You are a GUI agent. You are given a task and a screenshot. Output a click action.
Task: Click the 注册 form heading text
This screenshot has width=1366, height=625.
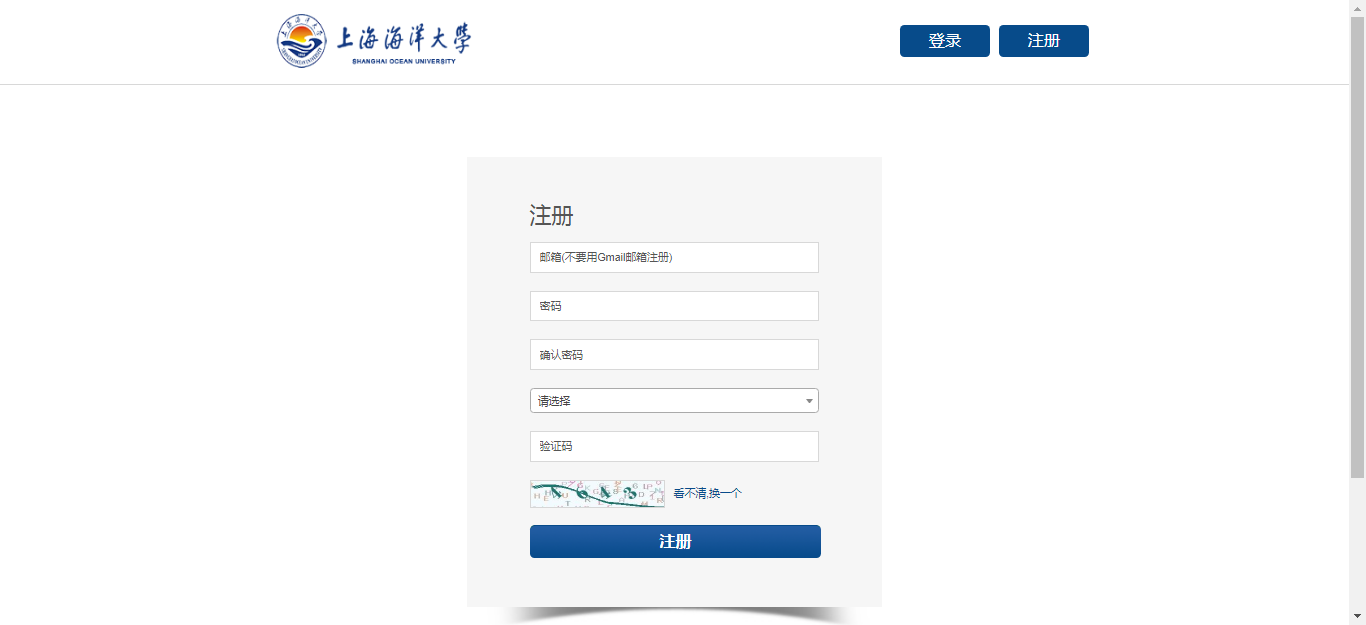551,216
